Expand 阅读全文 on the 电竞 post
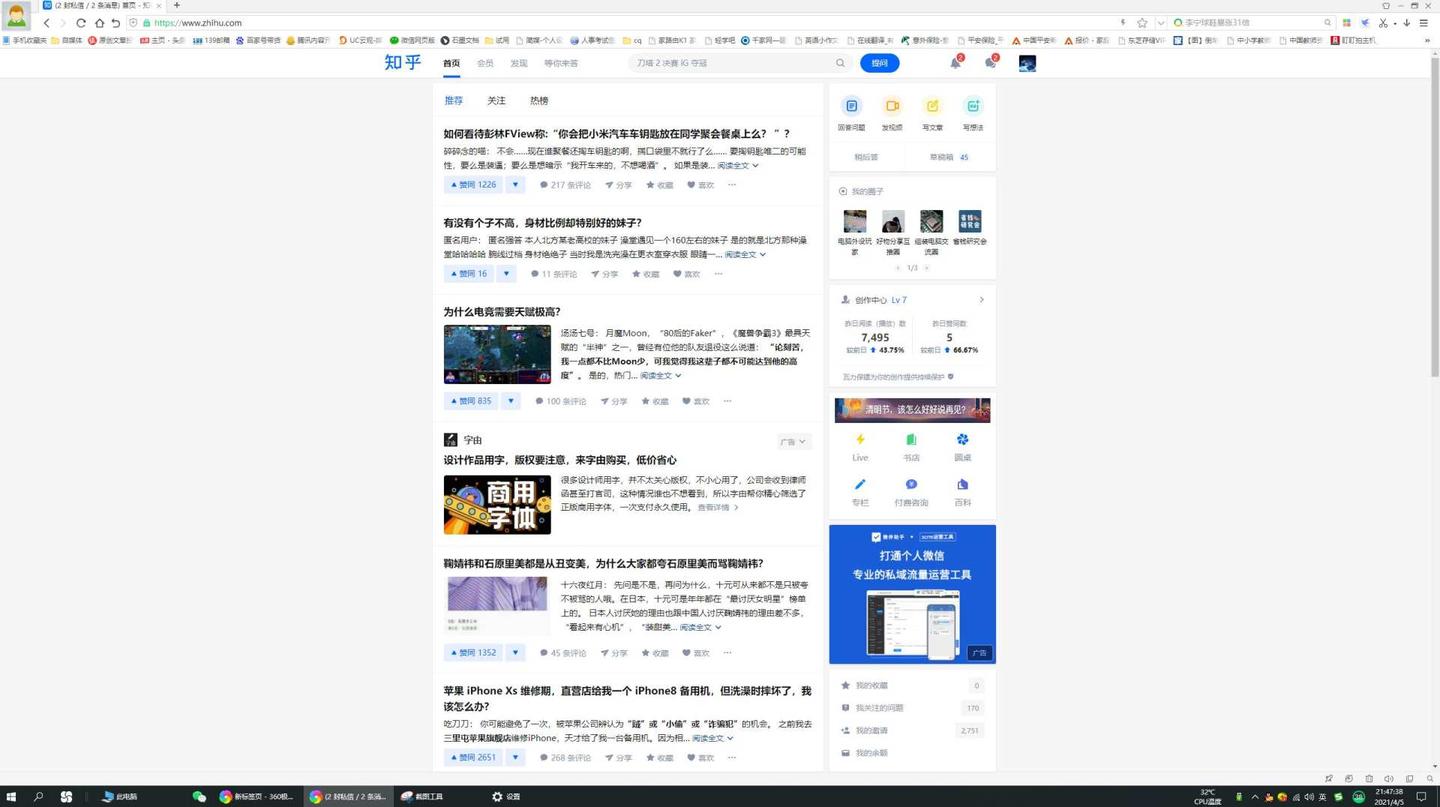Viewport: 1440px width, 807px height. tap(660, 376)
